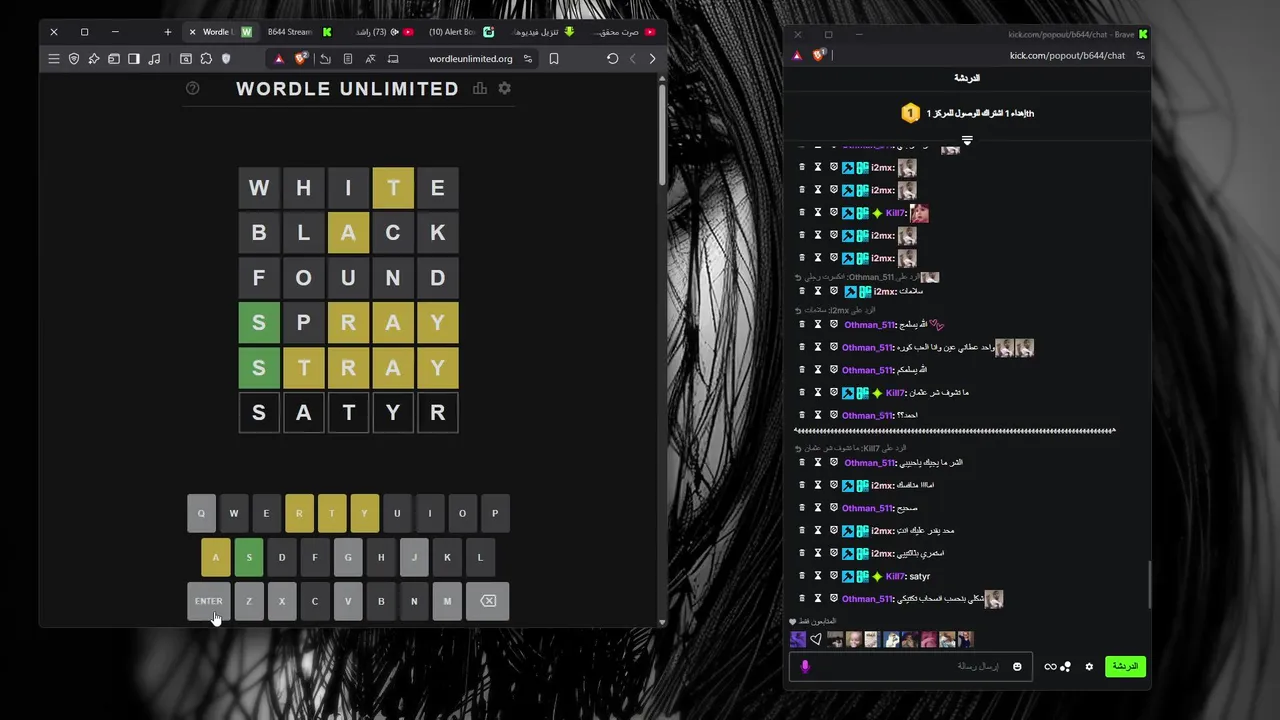Click the backspace key on Wordle keyboard
Viewport: 1280px width, 720px height.
pyautogui.click(x=488, y=601)
